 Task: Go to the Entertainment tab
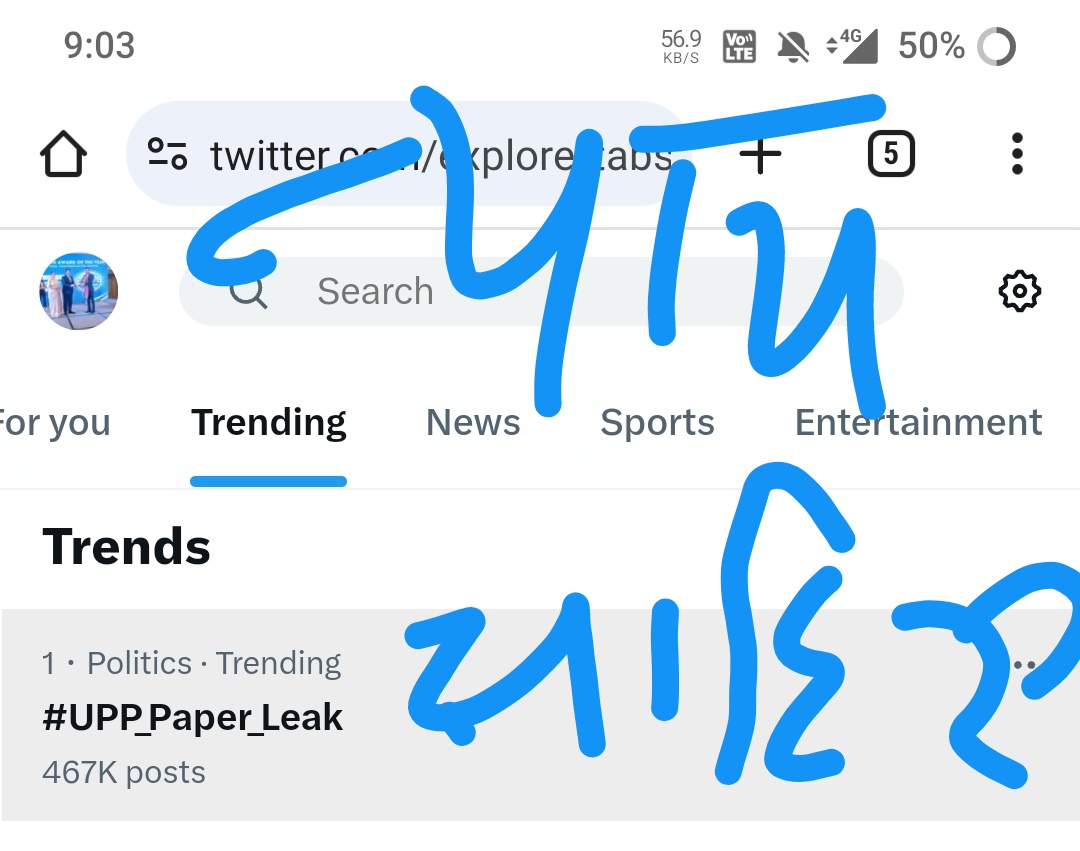pos(918,422)
